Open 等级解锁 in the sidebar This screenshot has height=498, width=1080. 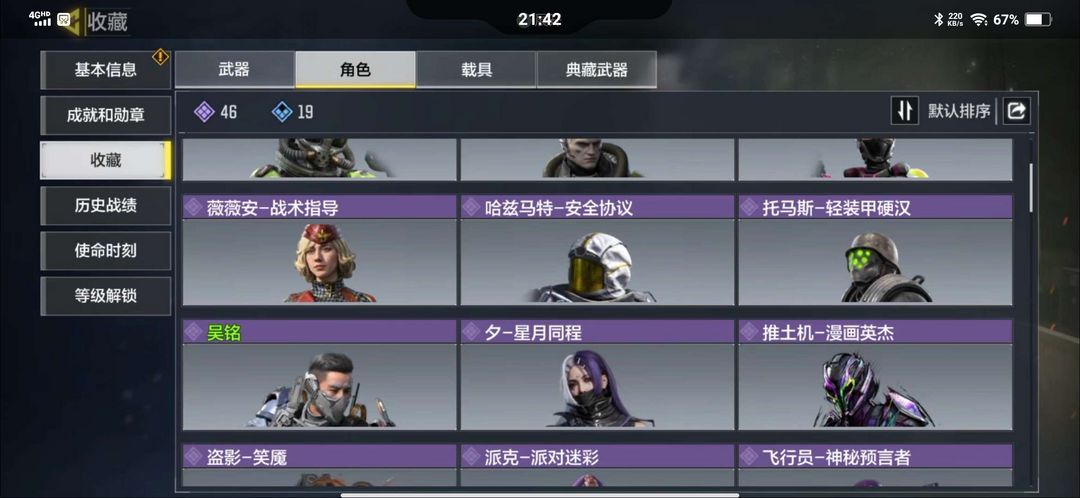(x=105, y=296)
